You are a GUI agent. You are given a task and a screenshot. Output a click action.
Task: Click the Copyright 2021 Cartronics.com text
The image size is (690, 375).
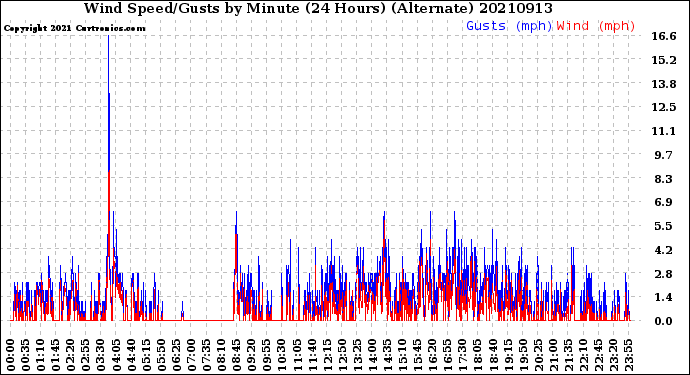tap(74, 28)
